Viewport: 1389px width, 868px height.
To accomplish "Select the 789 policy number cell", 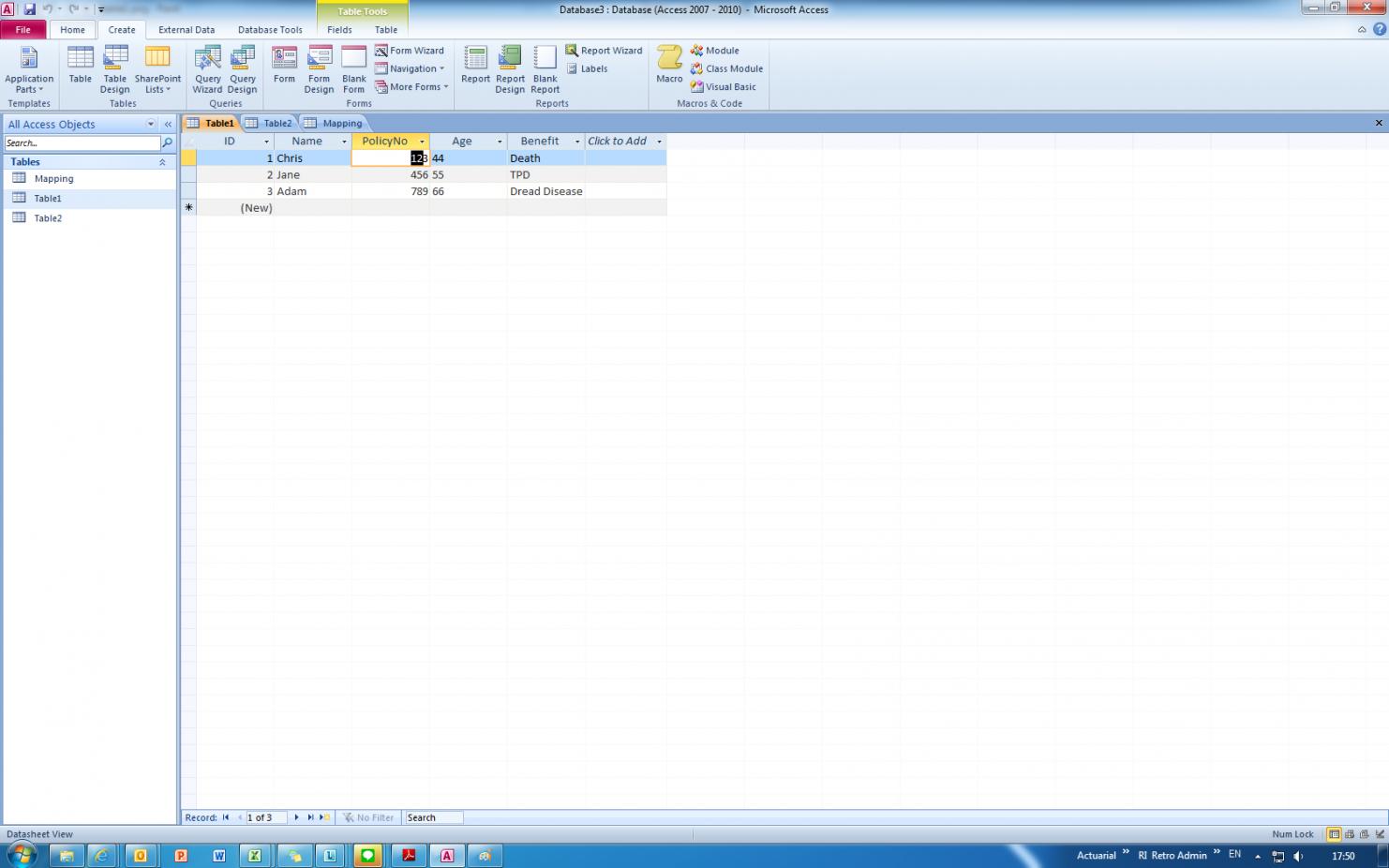I will [391, 191].
